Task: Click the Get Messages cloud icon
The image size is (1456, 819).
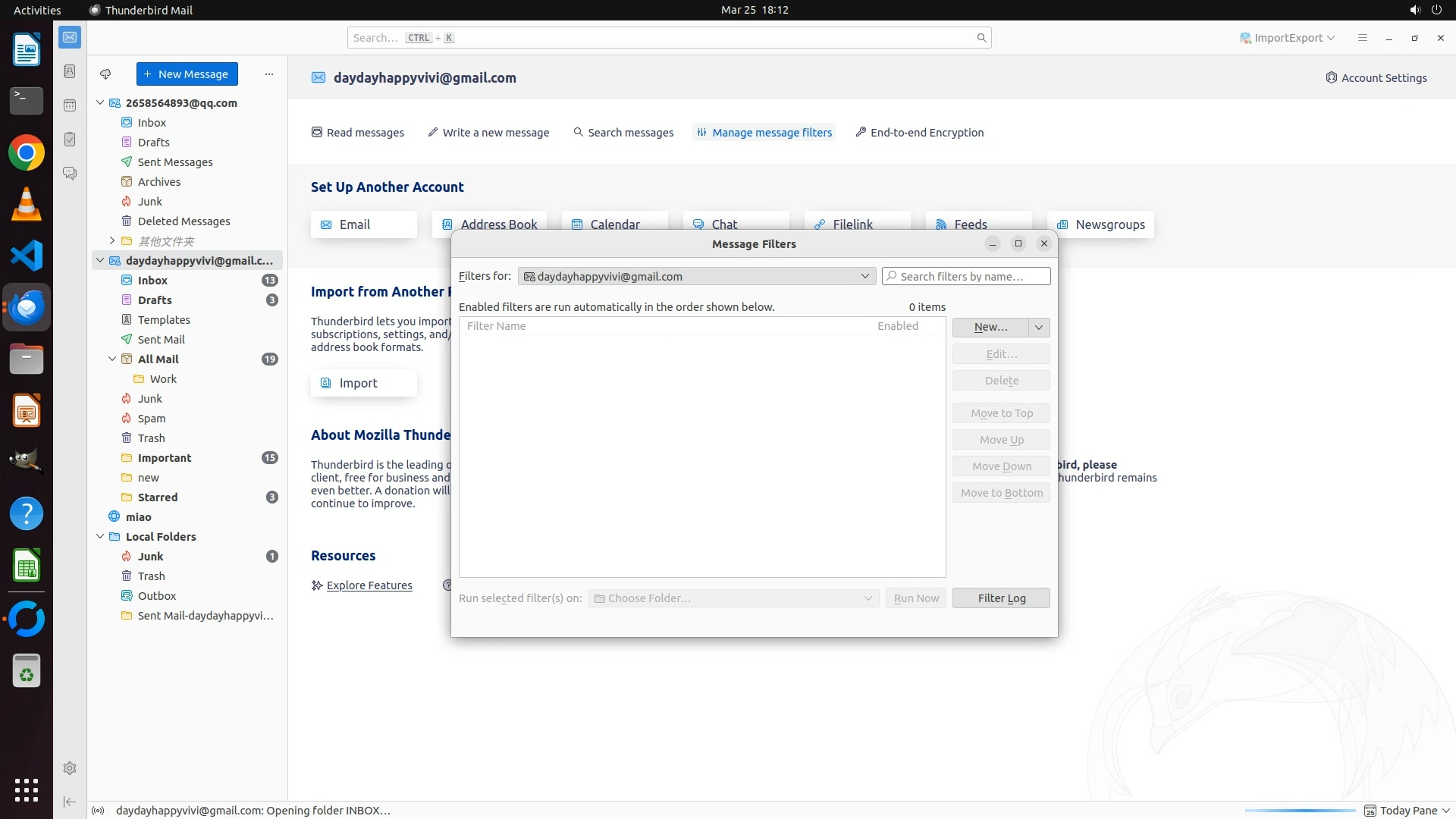Action: pos(105,74)
